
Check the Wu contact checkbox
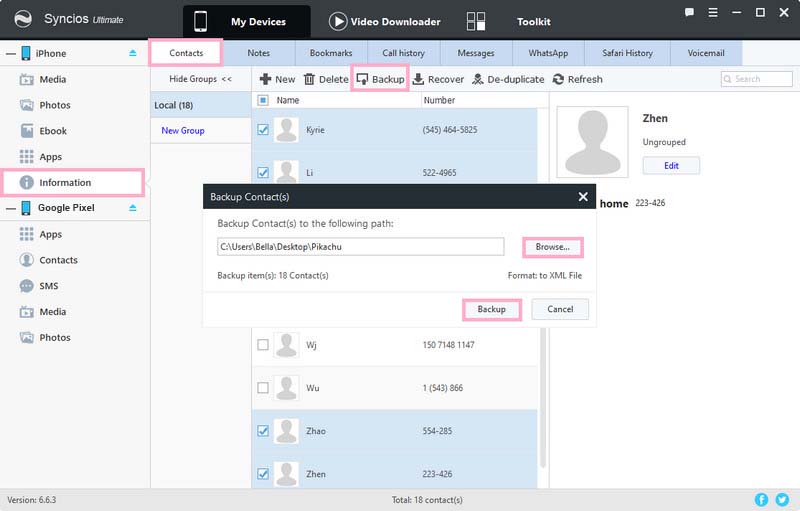click(263, 388)
